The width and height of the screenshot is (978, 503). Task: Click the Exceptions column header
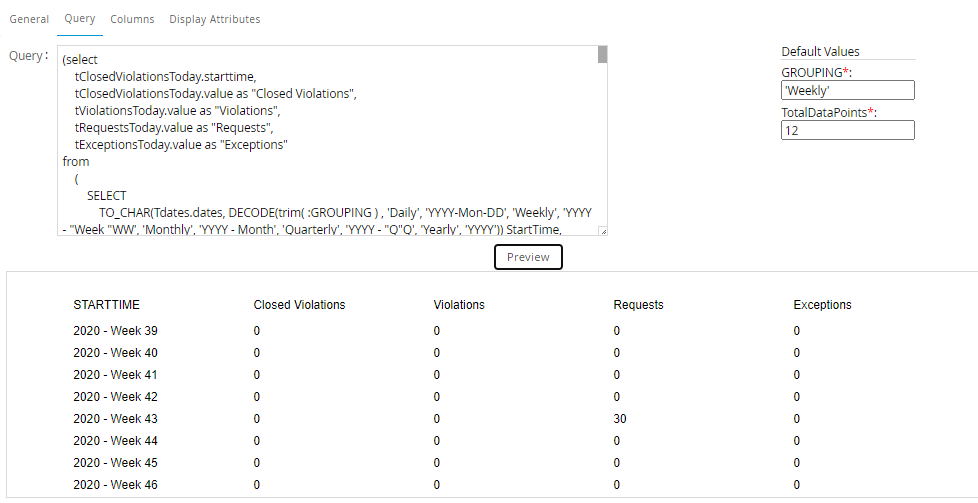click(822, 305)
